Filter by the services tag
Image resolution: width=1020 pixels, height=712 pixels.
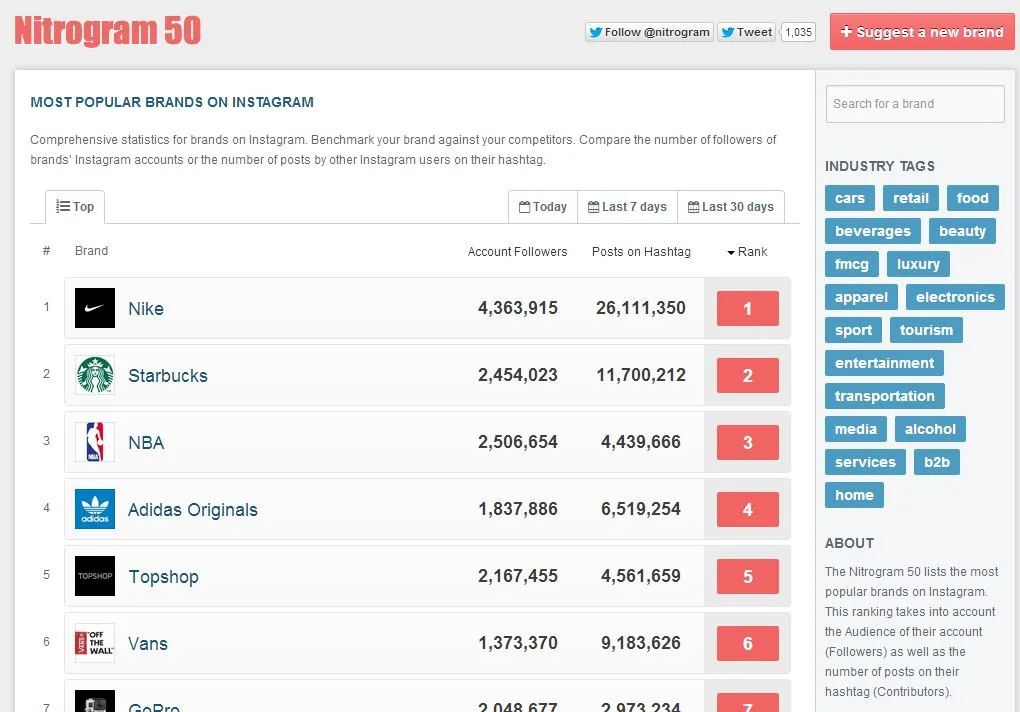coord(865,463)
